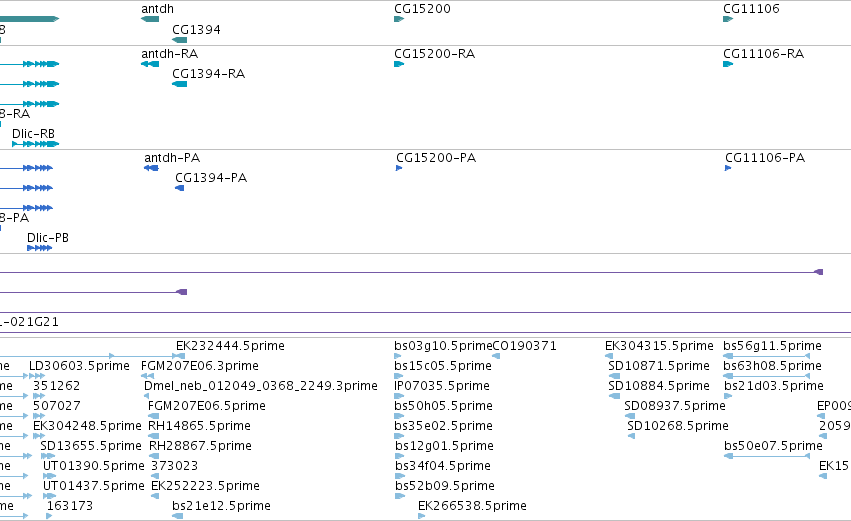The height and width of the screenshot is (521, 851).
Task: Click the 163173 feature label
Action: point(70,506)
